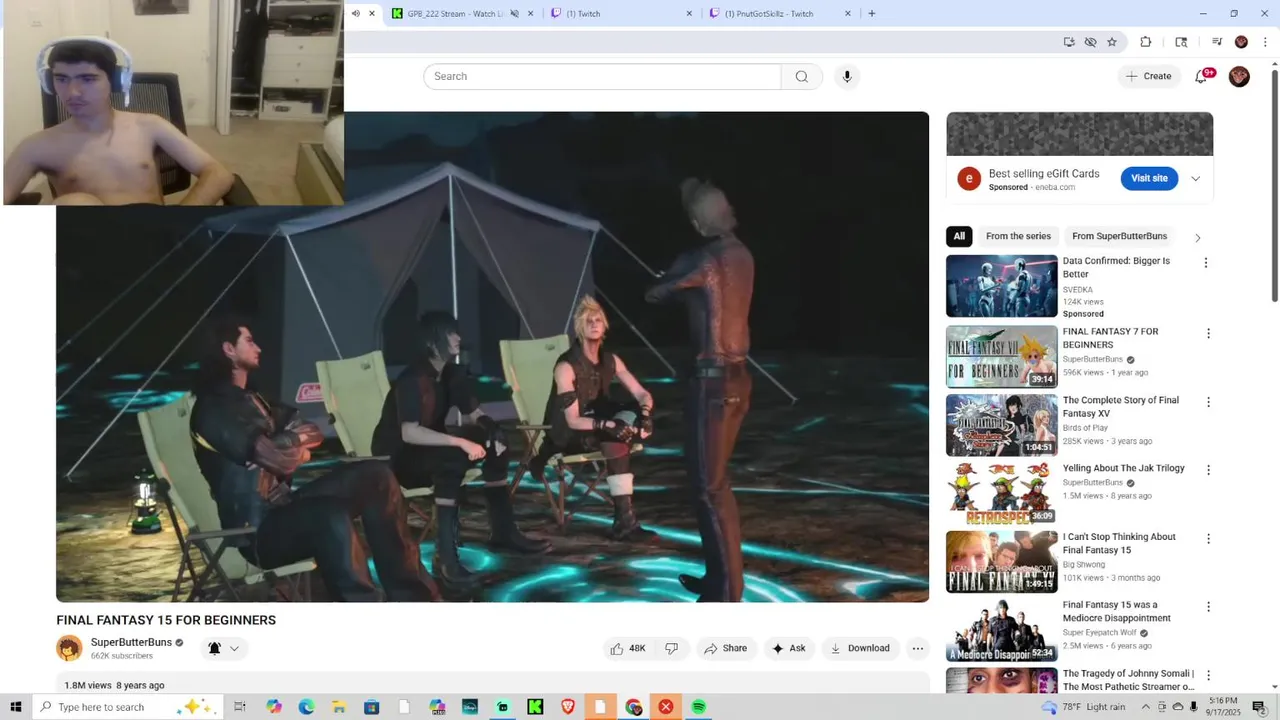Open options for Yelling About The Jak Trilogy
Image resolution: width=1280 pixels, height=720 pixels.
pos(1208,470)
